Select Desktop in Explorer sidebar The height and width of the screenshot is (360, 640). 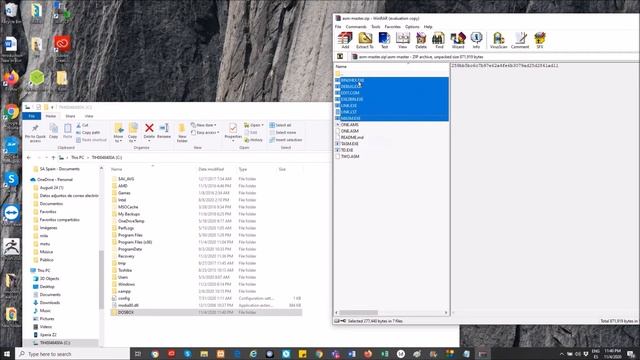[x=47, y=287]
